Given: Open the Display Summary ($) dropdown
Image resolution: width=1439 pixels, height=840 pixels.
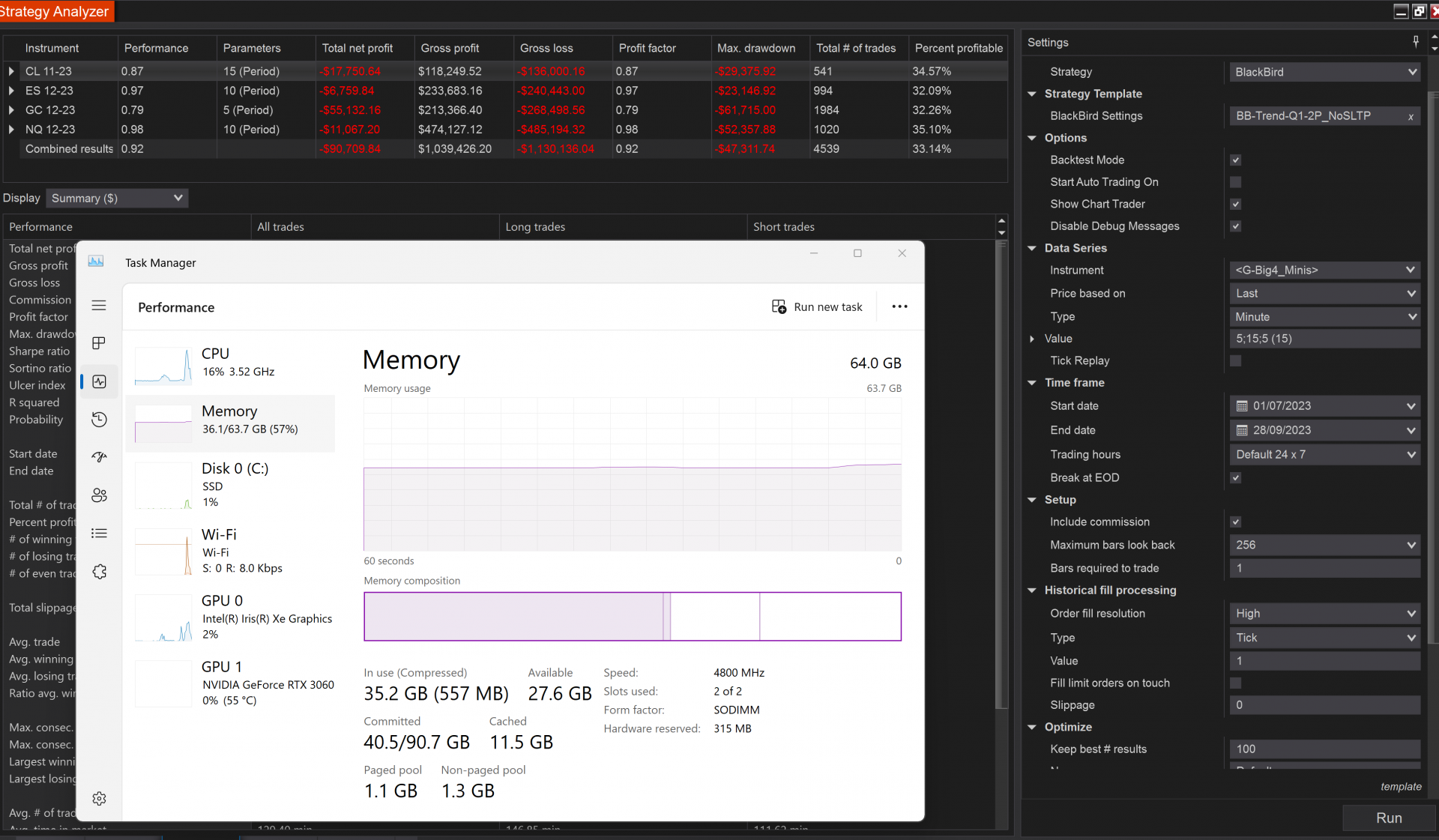Looking at the screenshot, I should coord(116,199).
